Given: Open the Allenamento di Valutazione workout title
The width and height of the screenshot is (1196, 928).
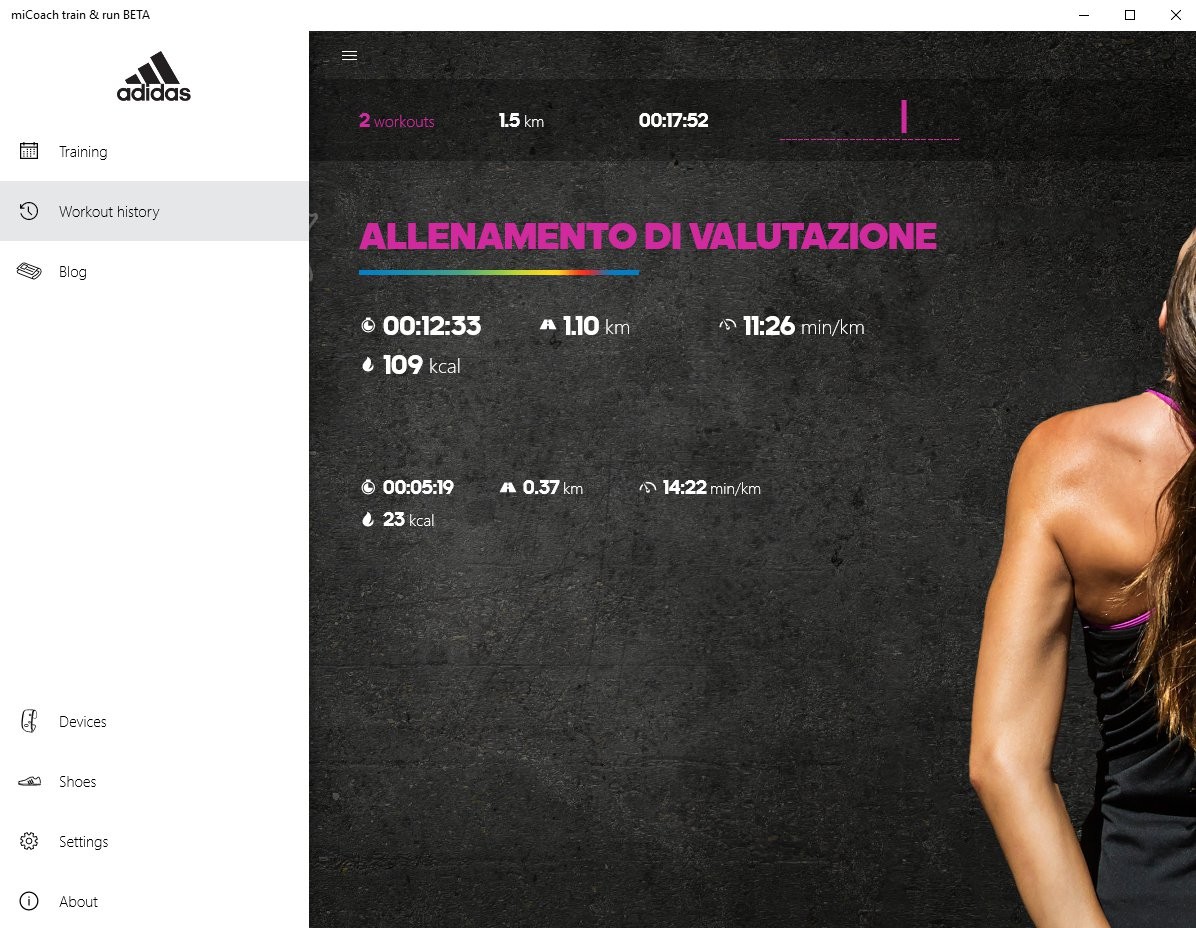Looking at the screenshot, I should point(648,236).
